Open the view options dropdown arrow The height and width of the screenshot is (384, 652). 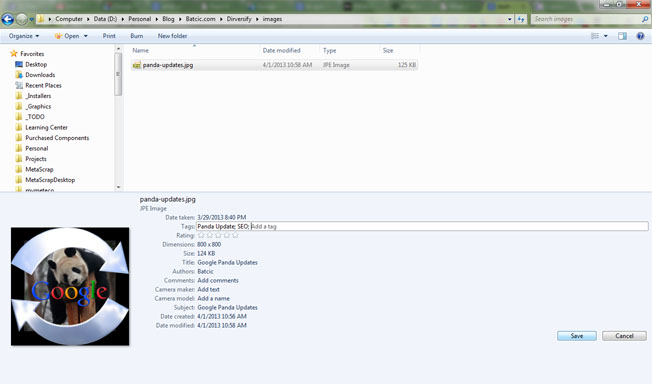pos(605,36)
